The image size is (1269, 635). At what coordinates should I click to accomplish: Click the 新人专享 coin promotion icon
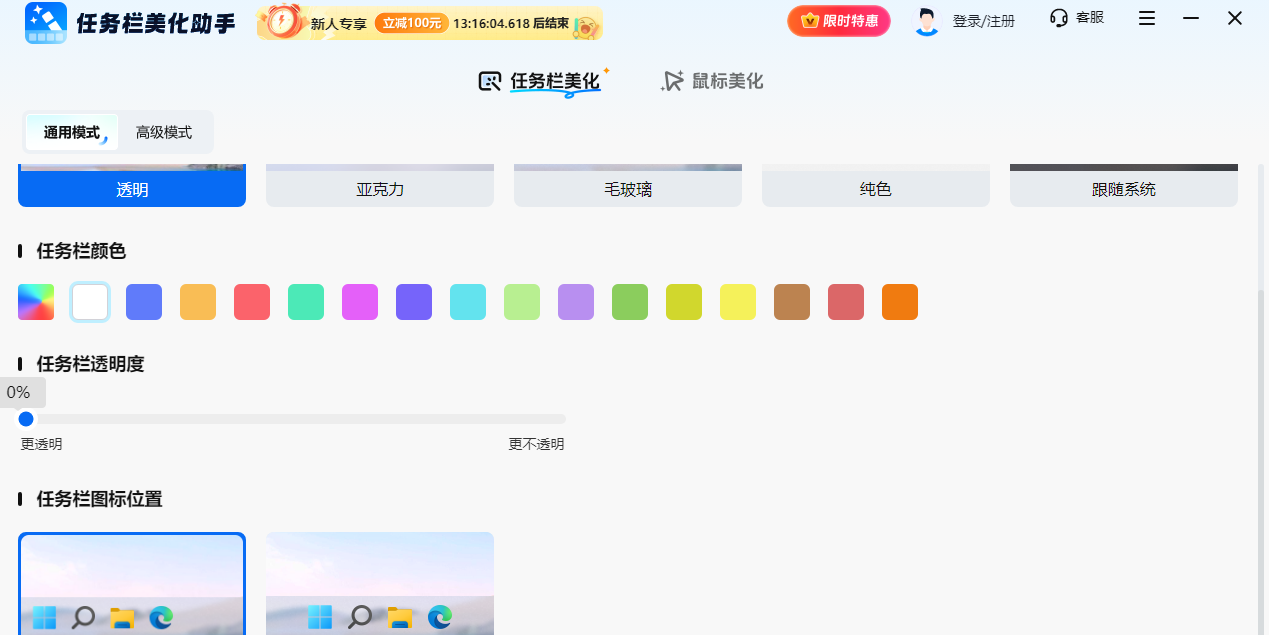[283, 22]
